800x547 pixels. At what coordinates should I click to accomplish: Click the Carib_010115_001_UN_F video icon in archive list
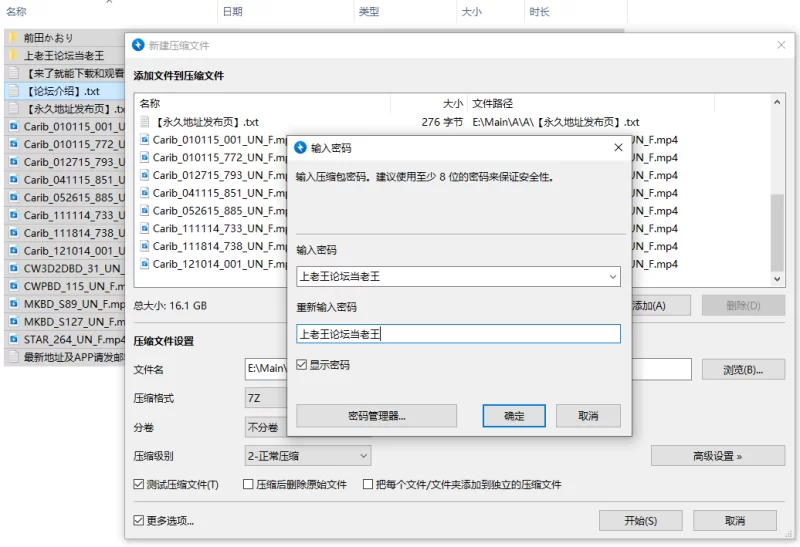145,140
